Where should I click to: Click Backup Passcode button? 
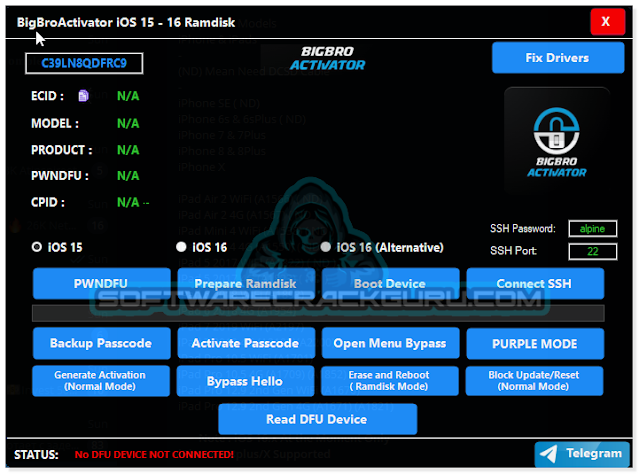[101, 343]
